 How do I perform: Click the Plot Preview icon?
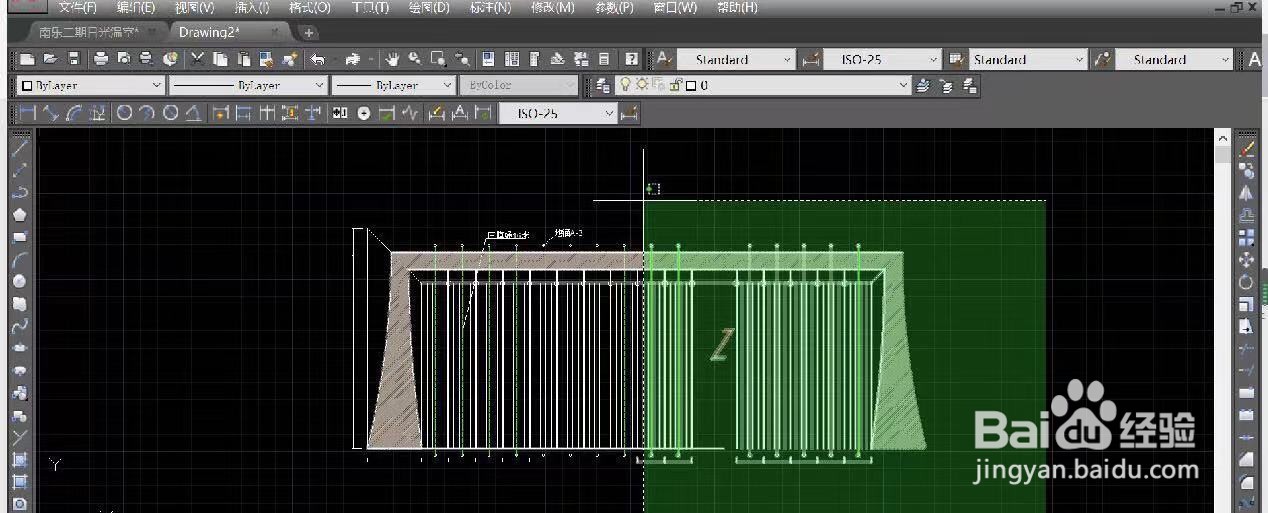click(x=124, y=59)
